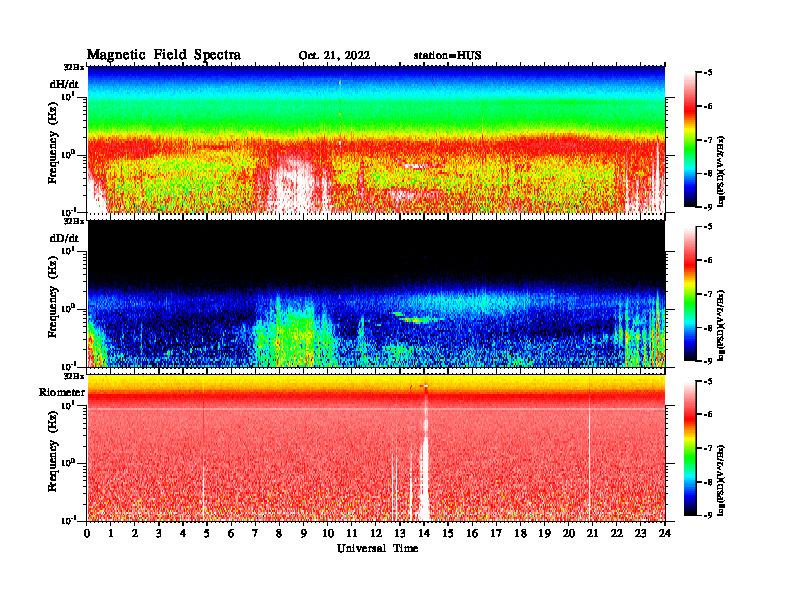Click the hour "8" tick label
The height and width of the screenshot is (612, 792).
click(279, 534)
